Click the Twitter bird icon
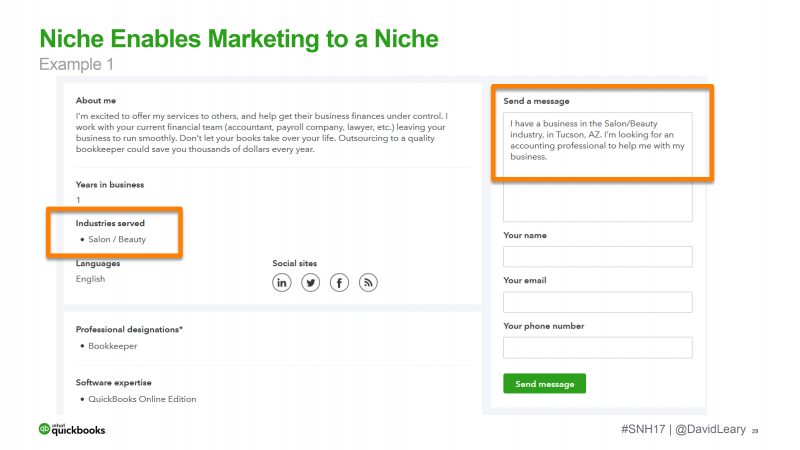Viewport: 800px width, 450px height. [311, 283]
